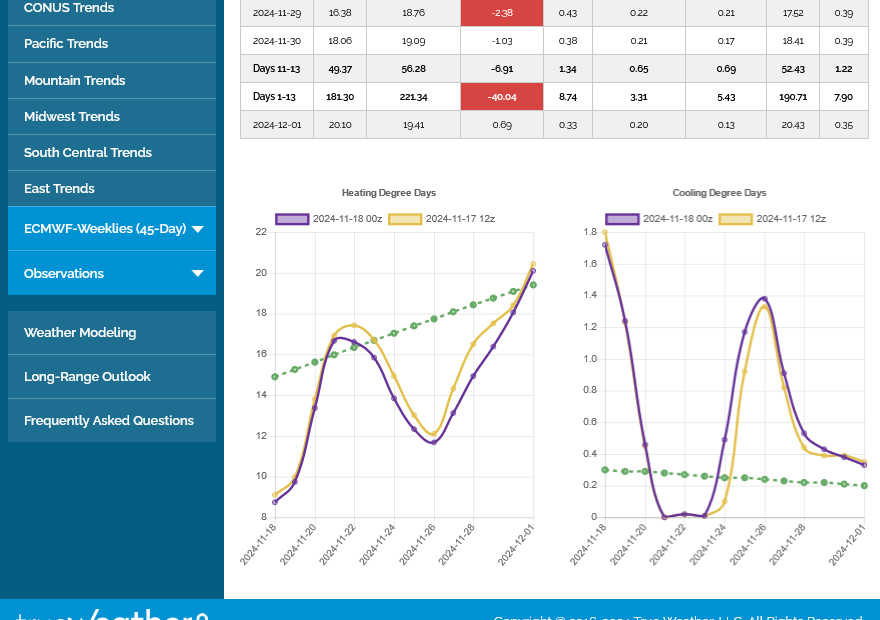Viewport: 880px width, 620px height.
Task: Click the 2024-11-30 date cell
Action: [277, 41]
